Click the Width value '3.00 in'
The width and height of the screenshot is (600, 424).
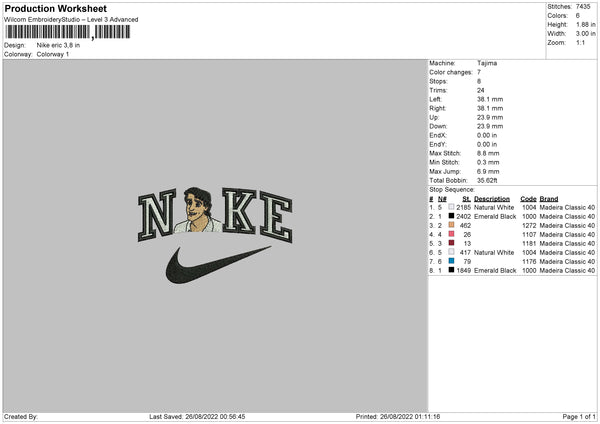coord(586,34)
